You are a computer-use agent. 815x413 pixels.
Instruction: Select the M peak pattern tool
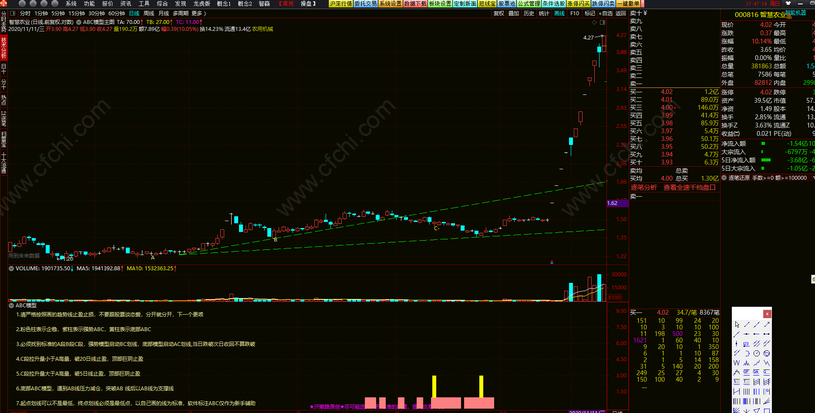pyautogui.click(x=746, y=363)
